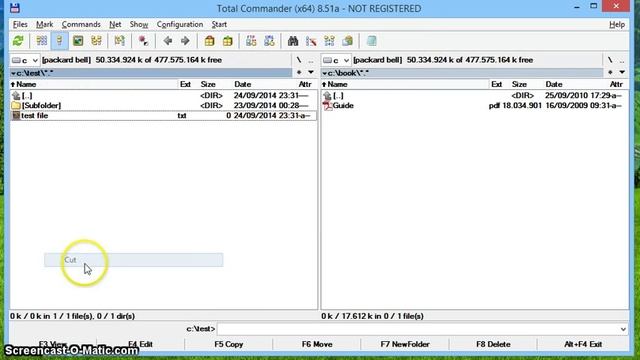Click the invert selection toolbar icon

(120, 41)
